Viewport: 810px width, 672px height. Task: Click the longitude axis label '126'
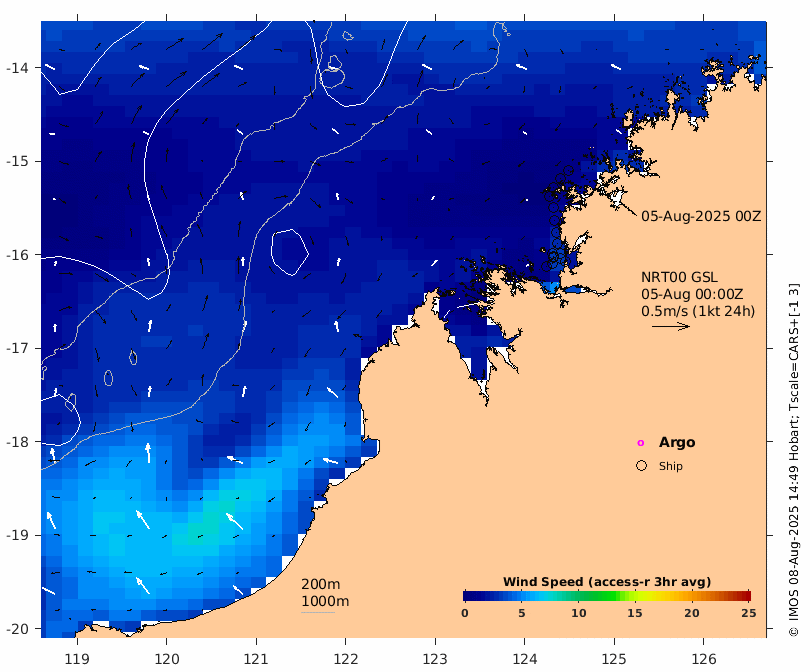(704, 659)
